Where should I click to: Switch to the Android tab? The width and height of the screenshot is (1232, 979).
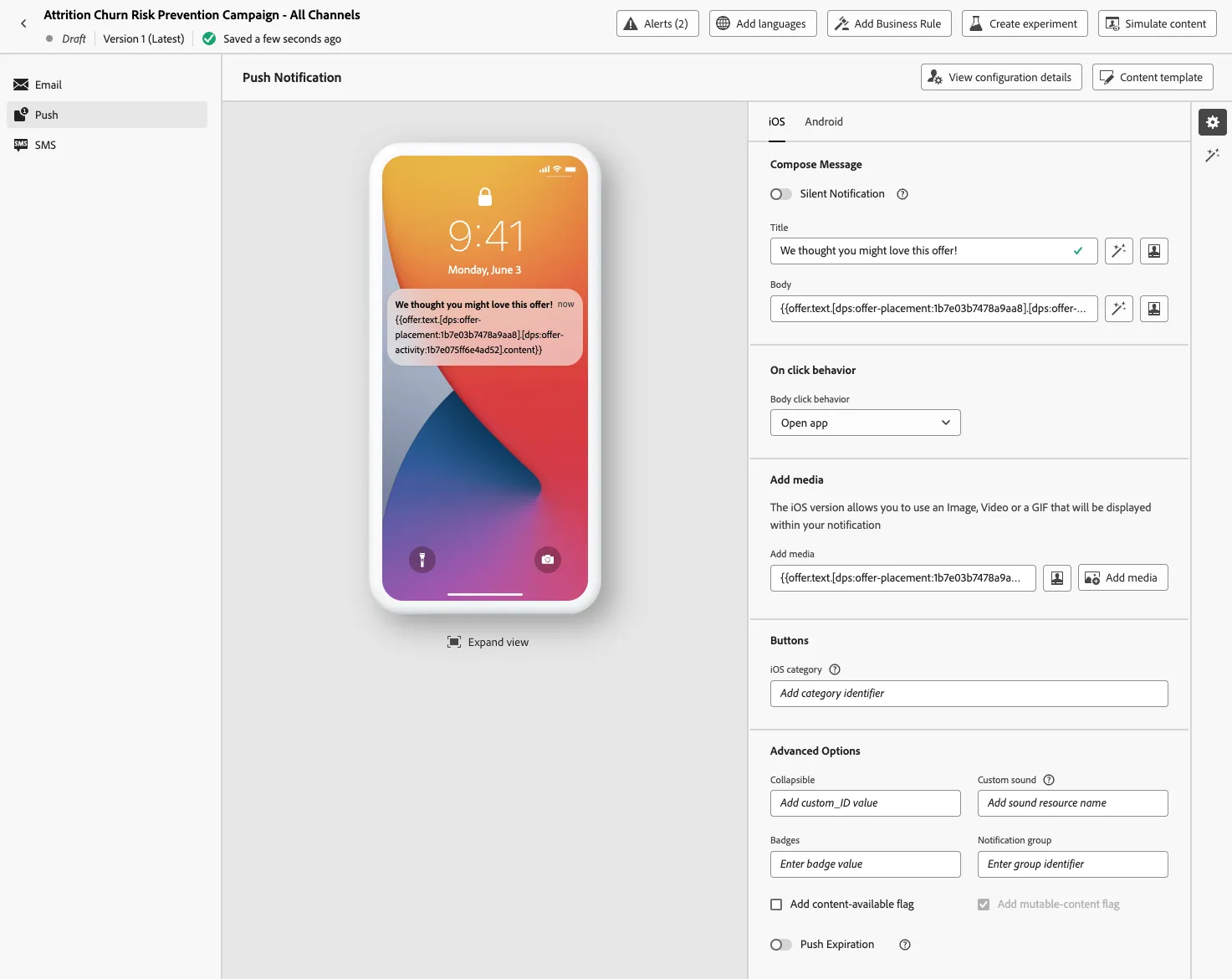824,122
